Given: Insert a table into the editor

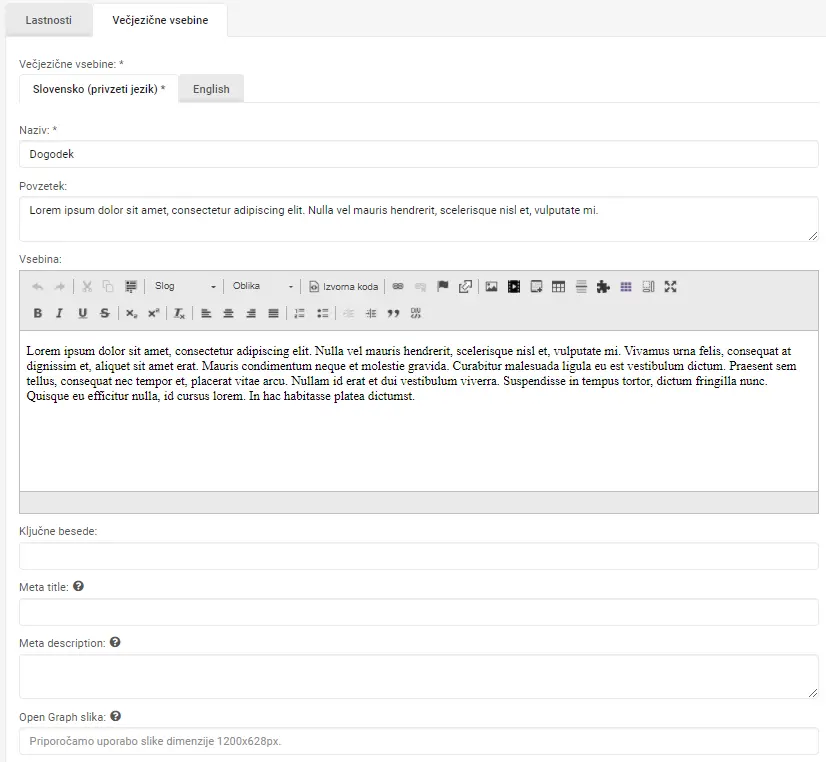Looking at the screenshot, I should coord(559,287).
